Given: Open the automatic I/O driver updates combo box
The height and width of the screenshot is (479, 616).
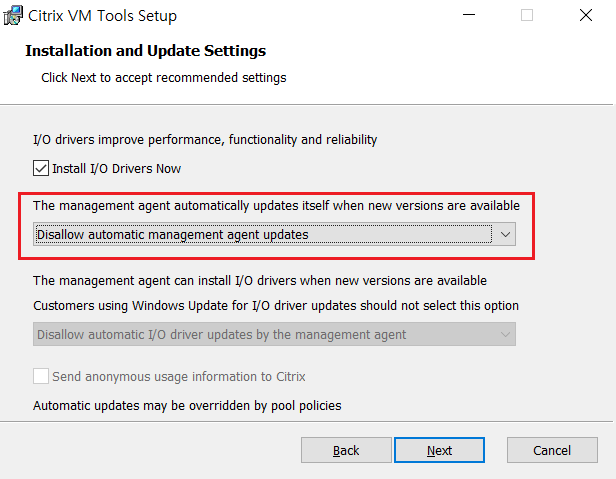Looking at the screenshot, I should tap(263, 334).
